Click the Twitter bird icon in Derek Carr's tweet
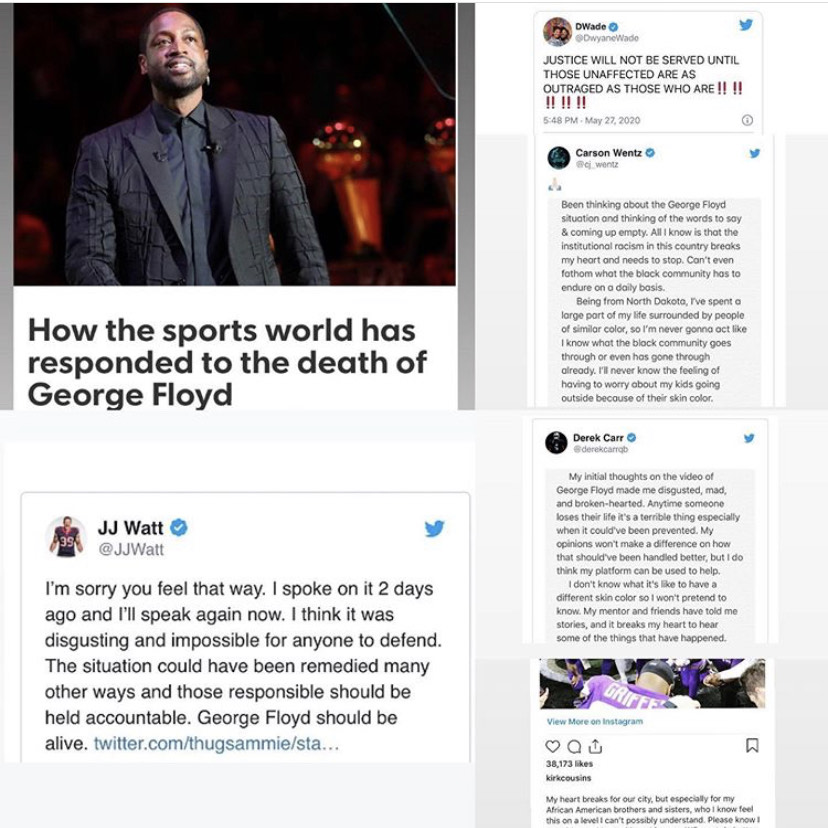The height and width of the screenshot is (828, 828). (749, 438)
